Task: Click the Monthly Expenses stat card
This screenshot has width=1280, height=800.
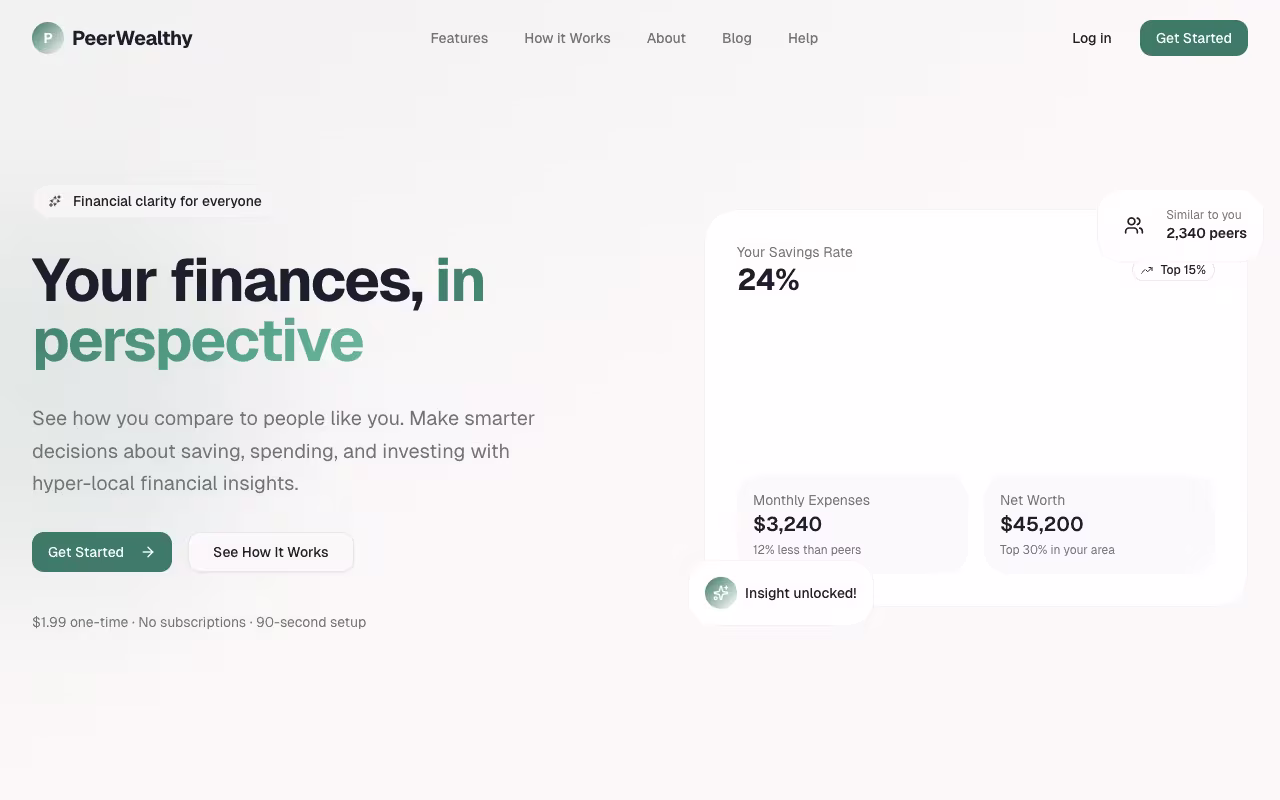Action: [852, 523]
